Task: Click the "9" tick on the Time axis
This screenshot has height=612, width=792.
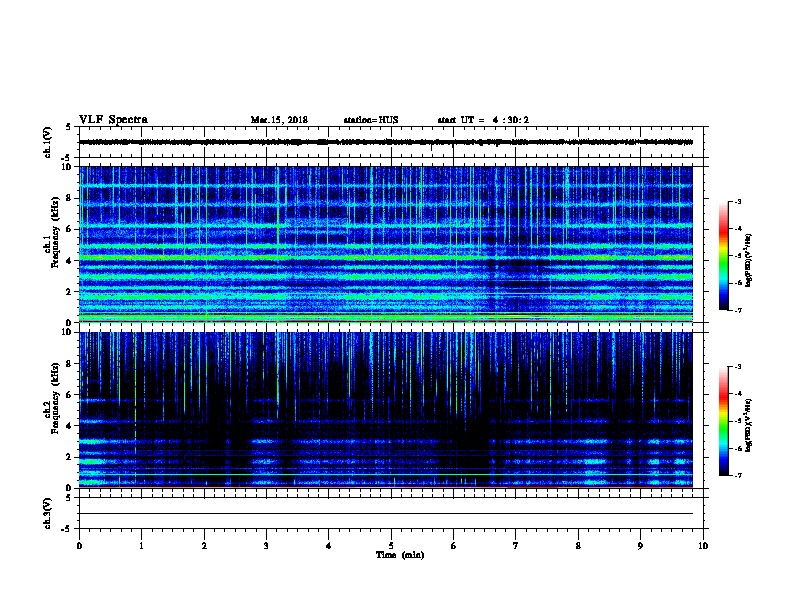Action: 640,545
